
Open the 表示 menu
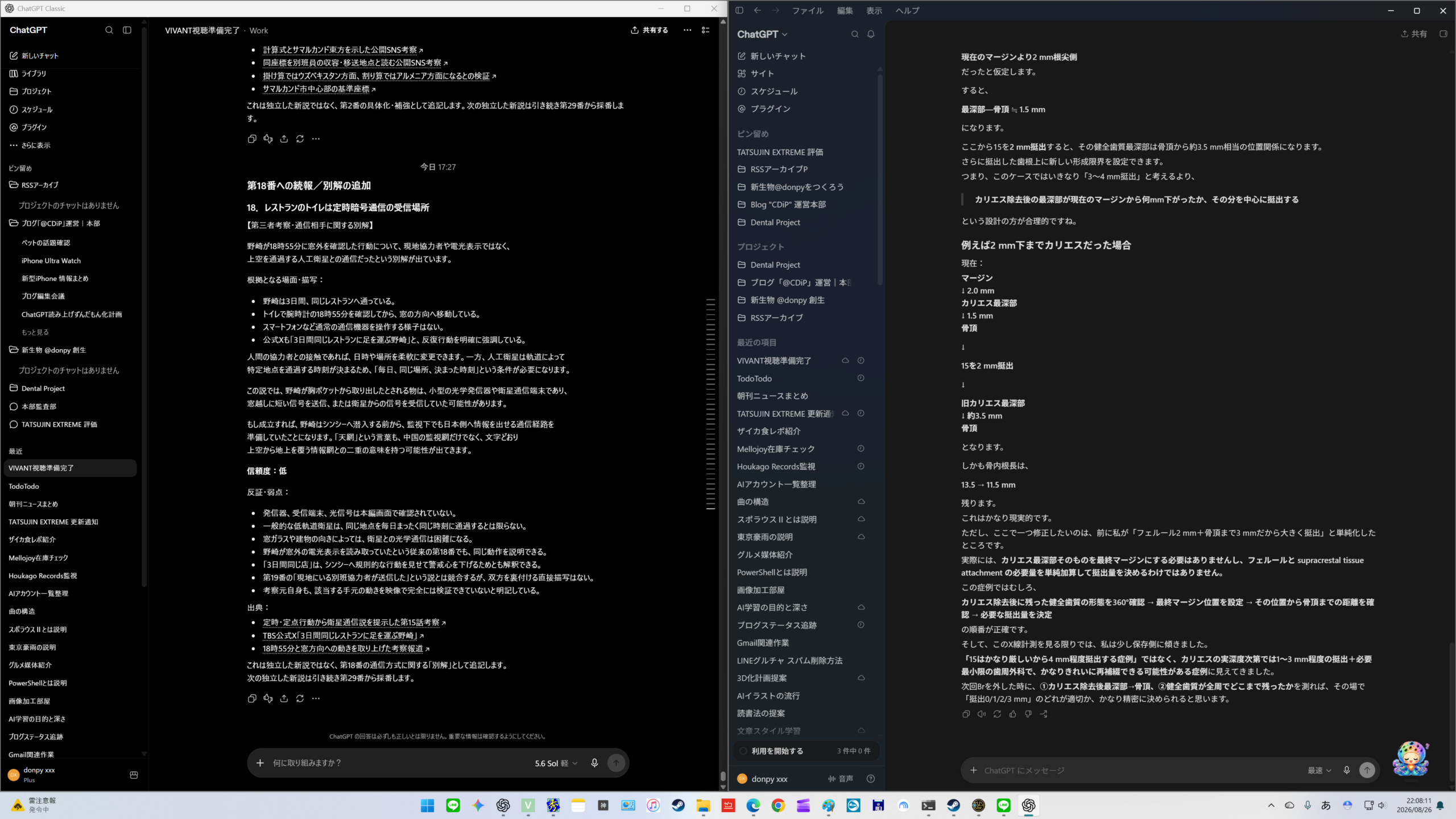[874, 10]
